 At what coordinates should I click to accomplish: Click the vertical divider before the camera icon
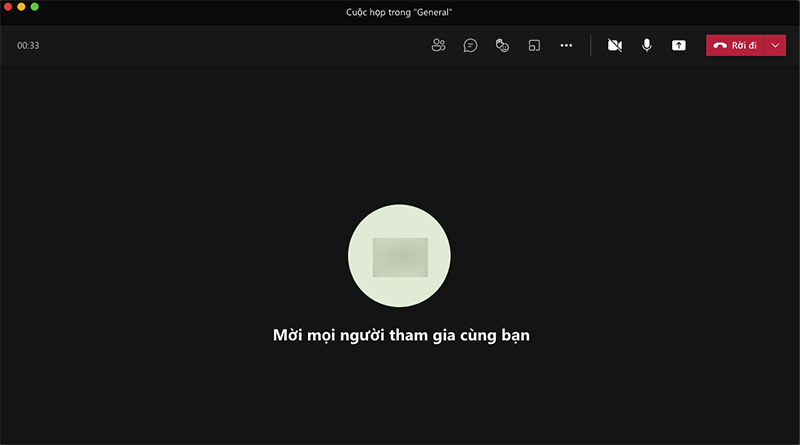coord(591,45)
